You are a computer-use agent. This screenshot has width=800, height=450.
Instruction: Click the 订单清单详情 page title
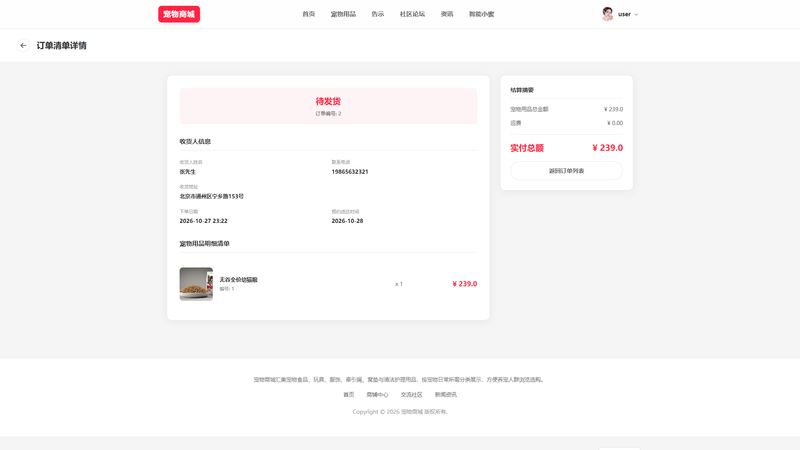[62, 45]
